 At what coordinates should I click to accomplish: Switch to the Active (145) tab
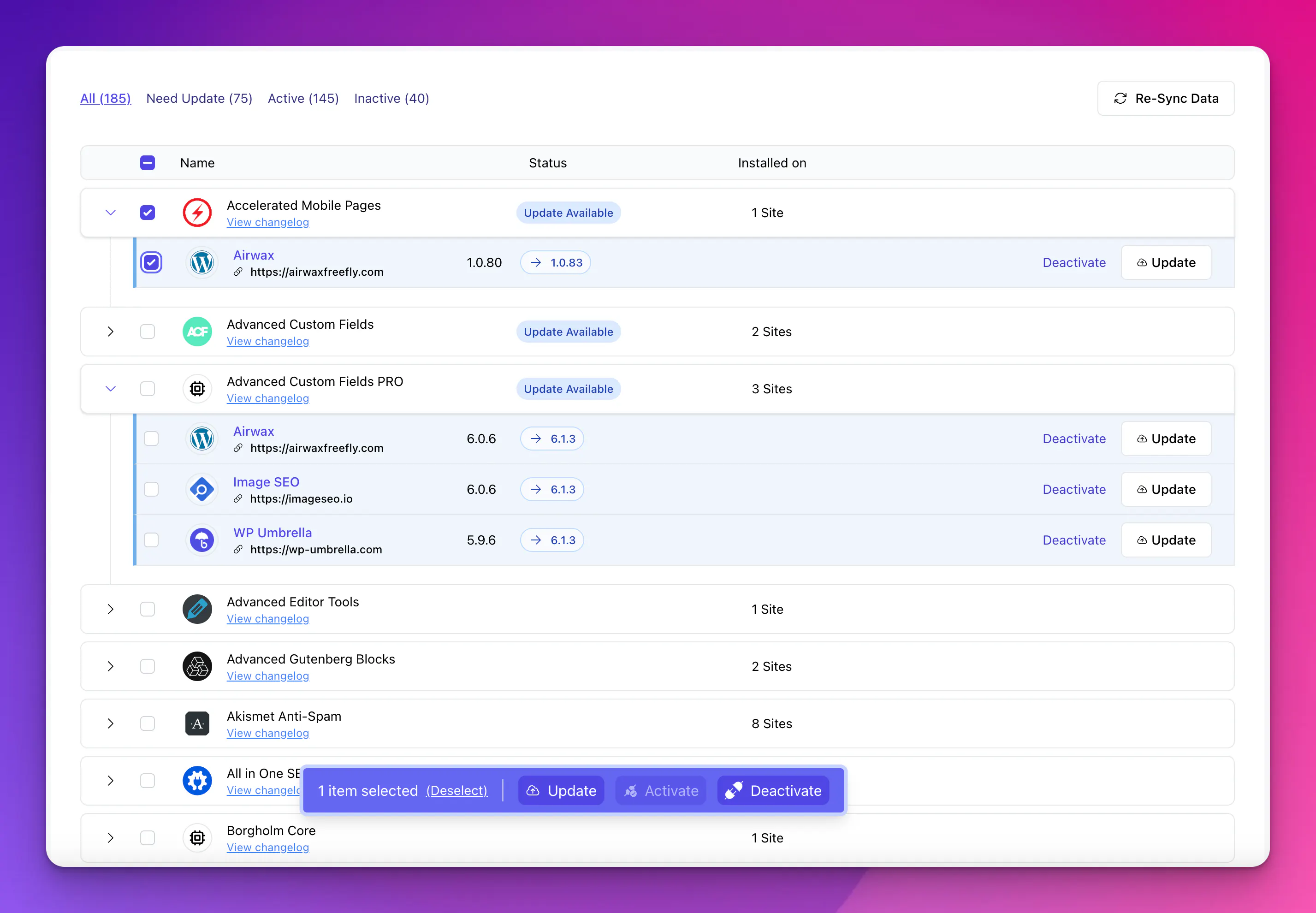click(303, 98)
